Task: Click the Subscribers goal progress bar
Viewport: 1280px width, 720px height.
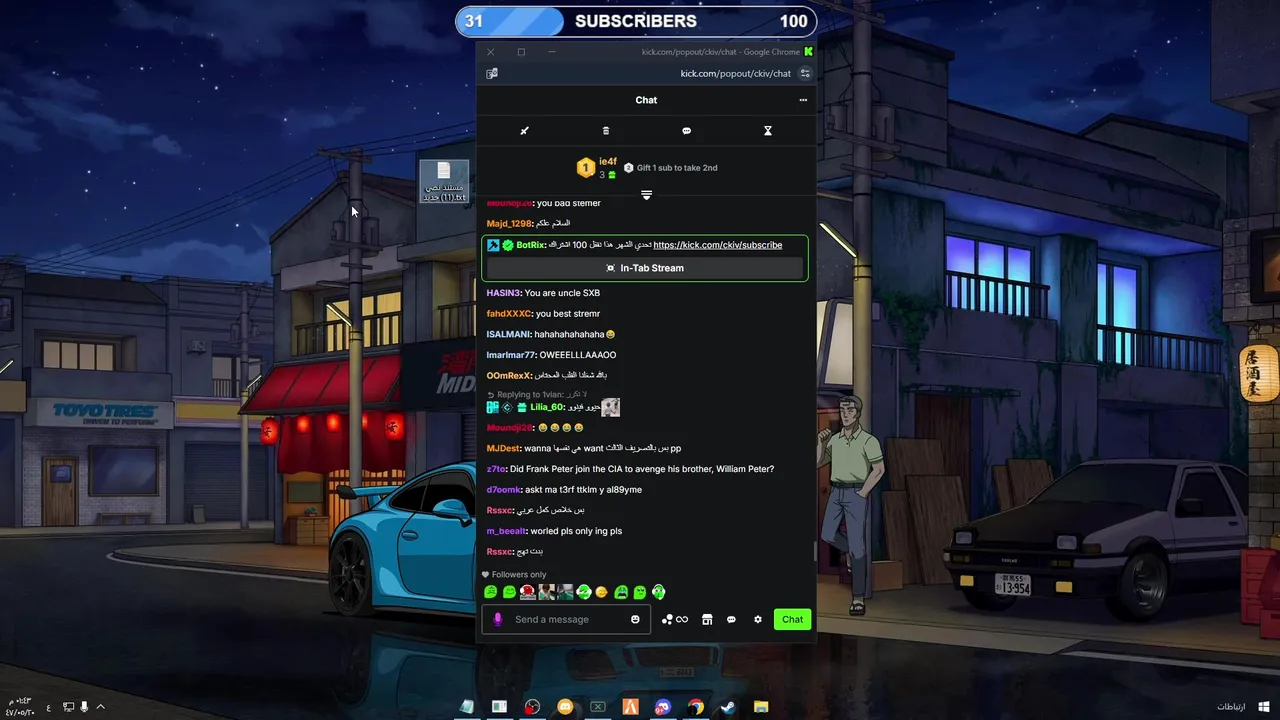Action: tap(636, 21)
